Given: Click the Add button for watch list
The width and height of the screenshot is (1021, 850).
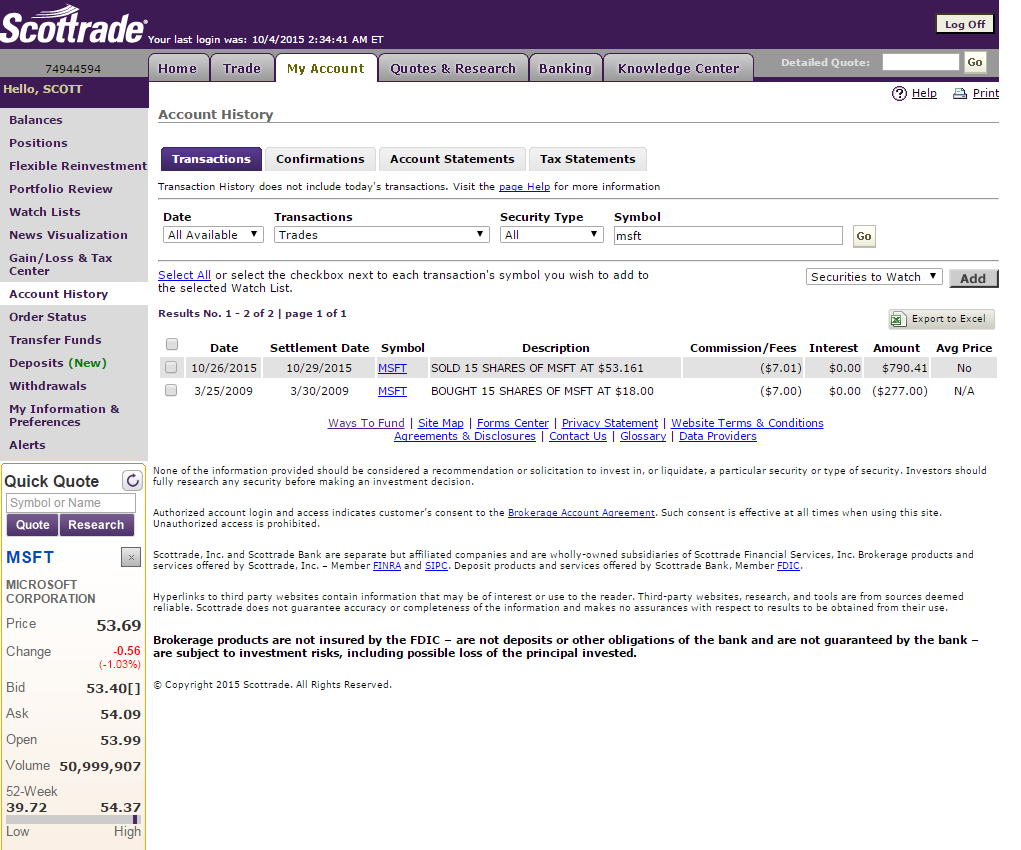Looking at the screenshot, I should tap(973, 278).
